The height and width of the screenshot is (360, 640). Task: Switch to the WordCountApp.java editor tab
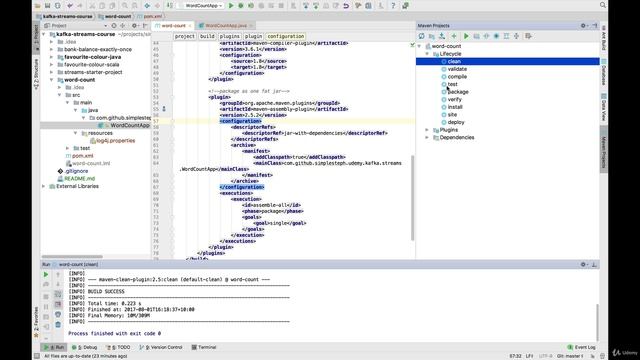coord(225,26)
